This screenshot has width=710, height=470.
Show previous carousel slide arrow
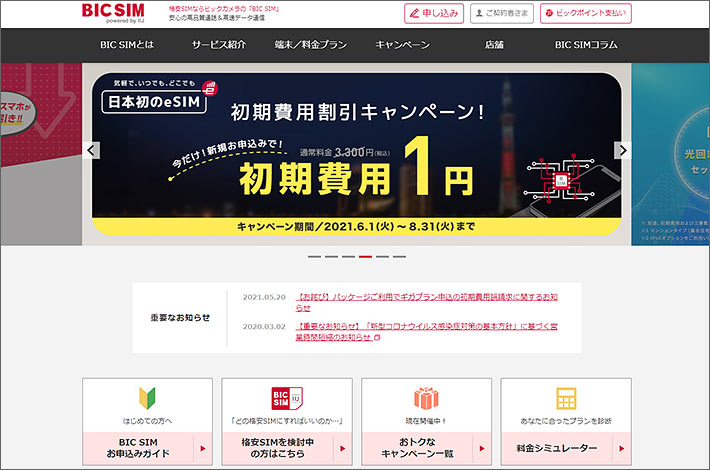(92, 151)
